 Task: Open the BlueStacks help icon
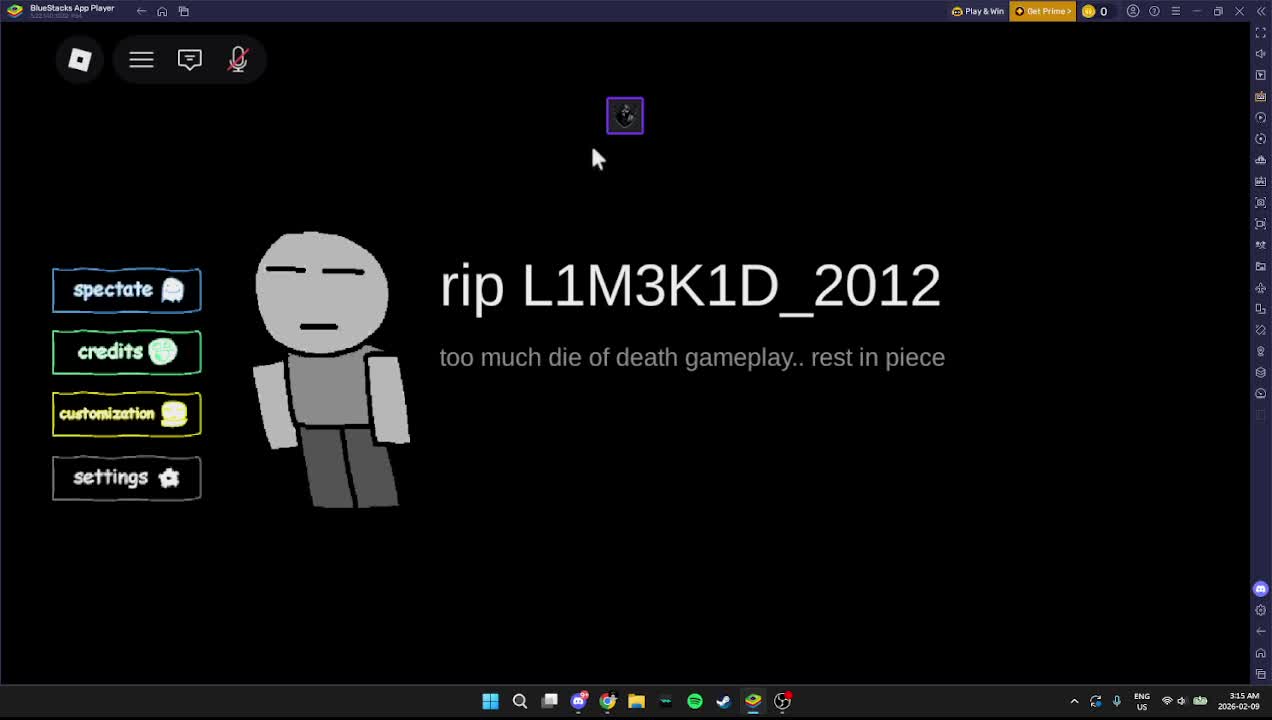(x=1154, y=11)
